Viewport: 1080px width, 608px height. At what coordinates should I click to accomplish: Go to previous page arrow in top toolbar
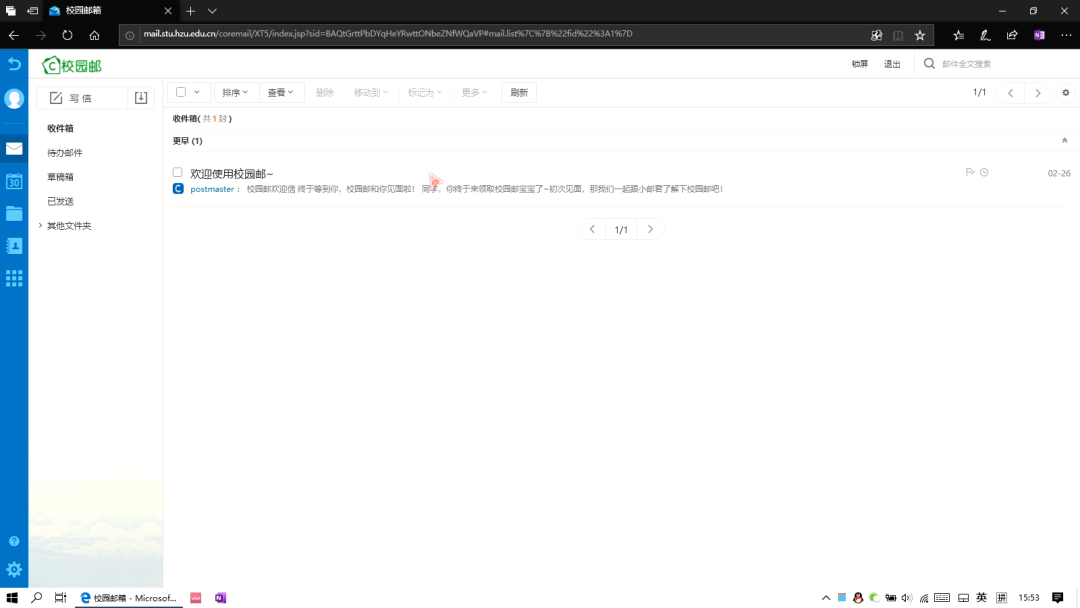tap(1010, 93)
